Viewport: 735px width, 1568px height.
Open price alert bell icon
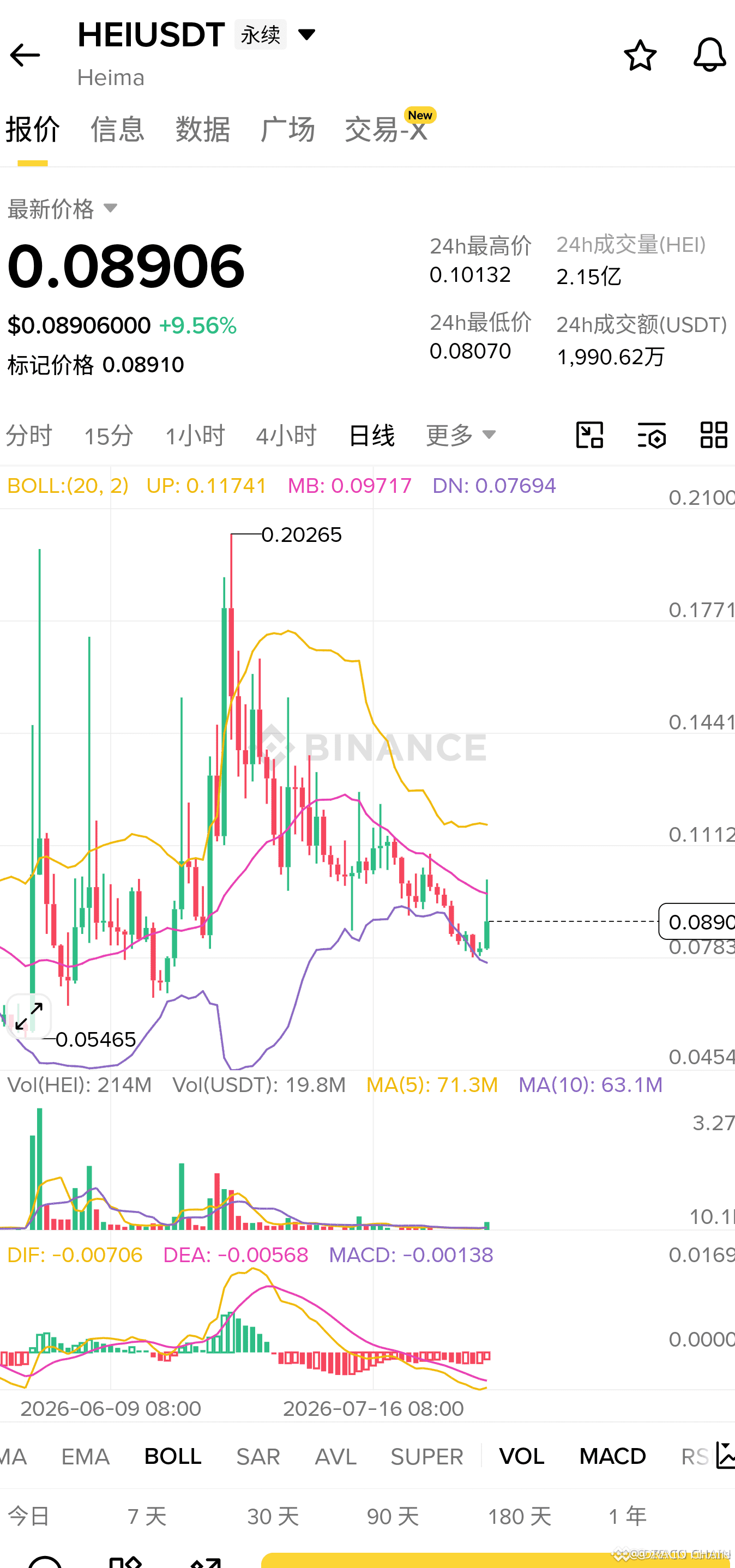709,55
